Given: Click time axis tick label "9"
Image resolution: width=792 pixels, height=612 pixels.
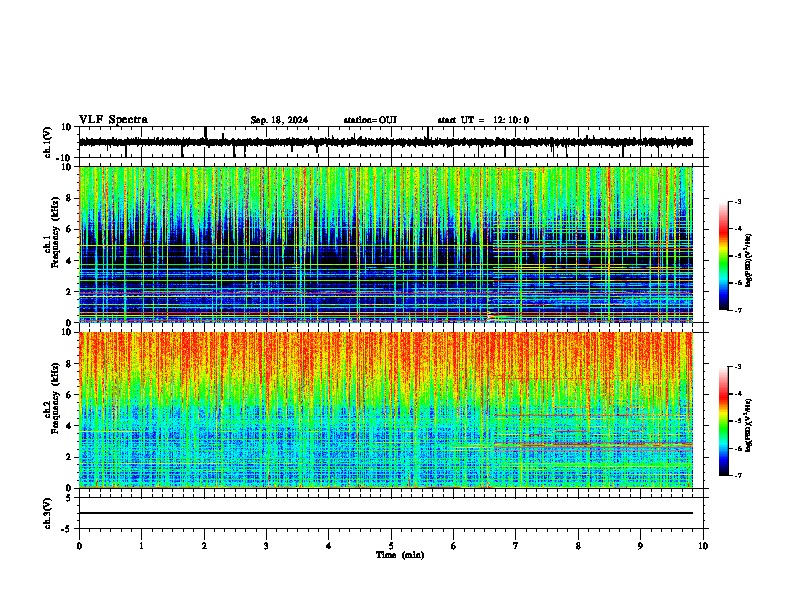Looking at the screenshot, I should coord(640,546).
